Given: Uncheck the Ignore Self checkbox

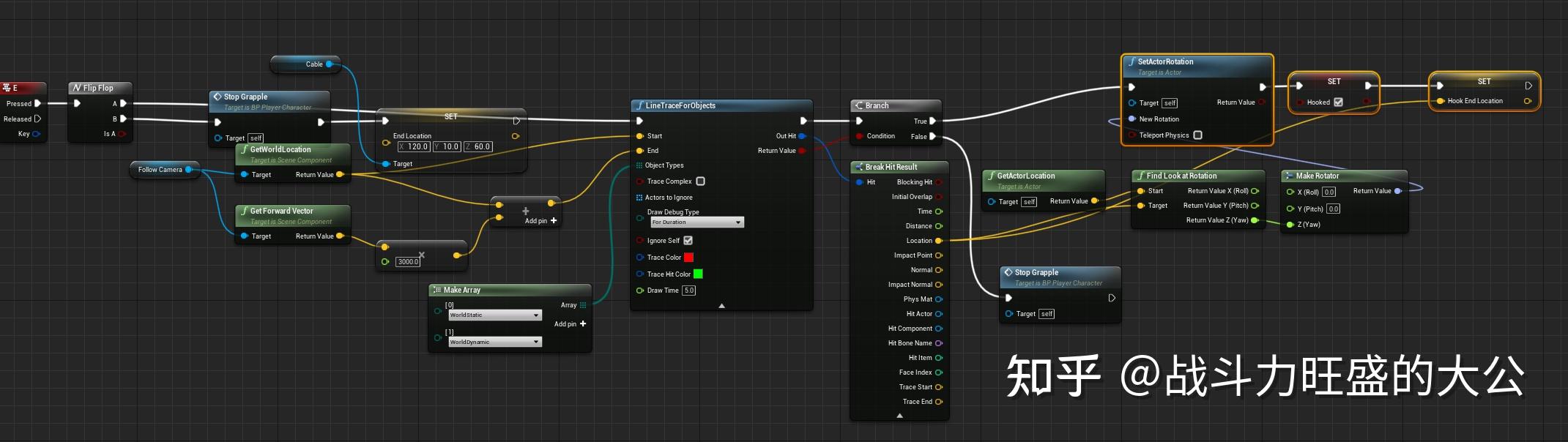Looking at the screenshot, I should [x=688, y=241].
